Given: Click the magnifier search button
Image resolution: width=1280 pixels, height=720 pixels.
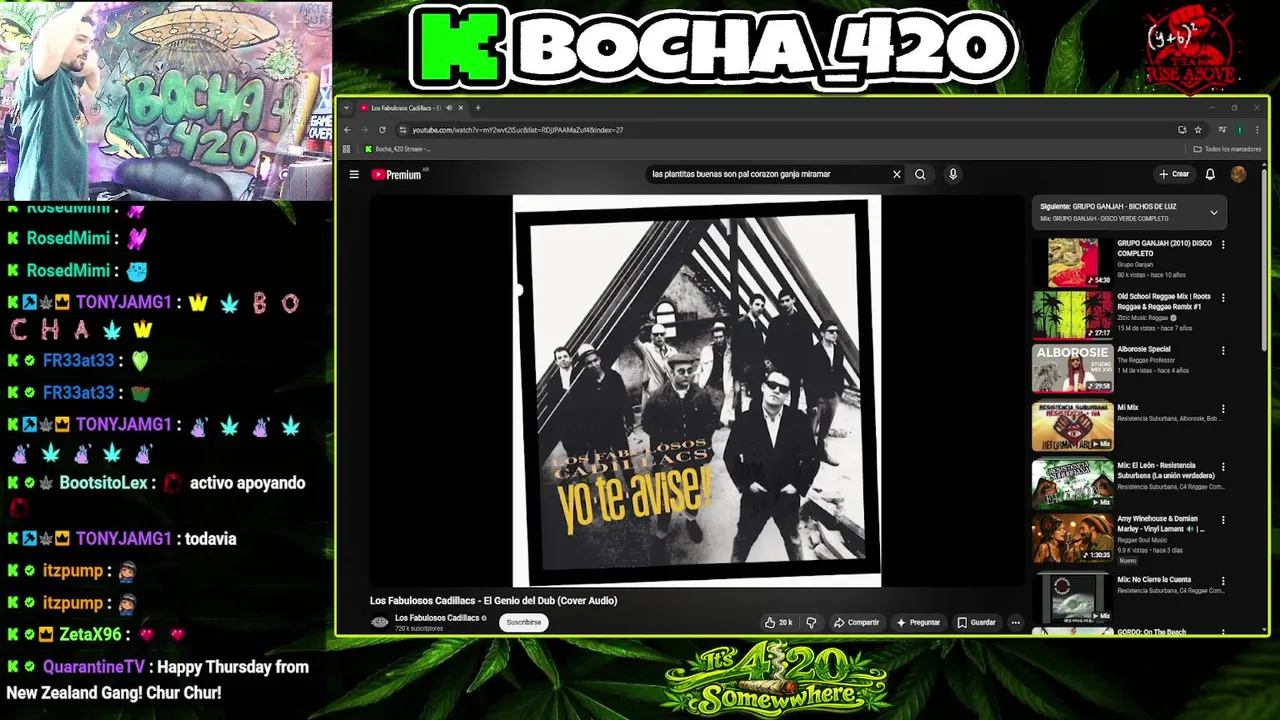Looking at the screenshot, I should tap(920, 174).
